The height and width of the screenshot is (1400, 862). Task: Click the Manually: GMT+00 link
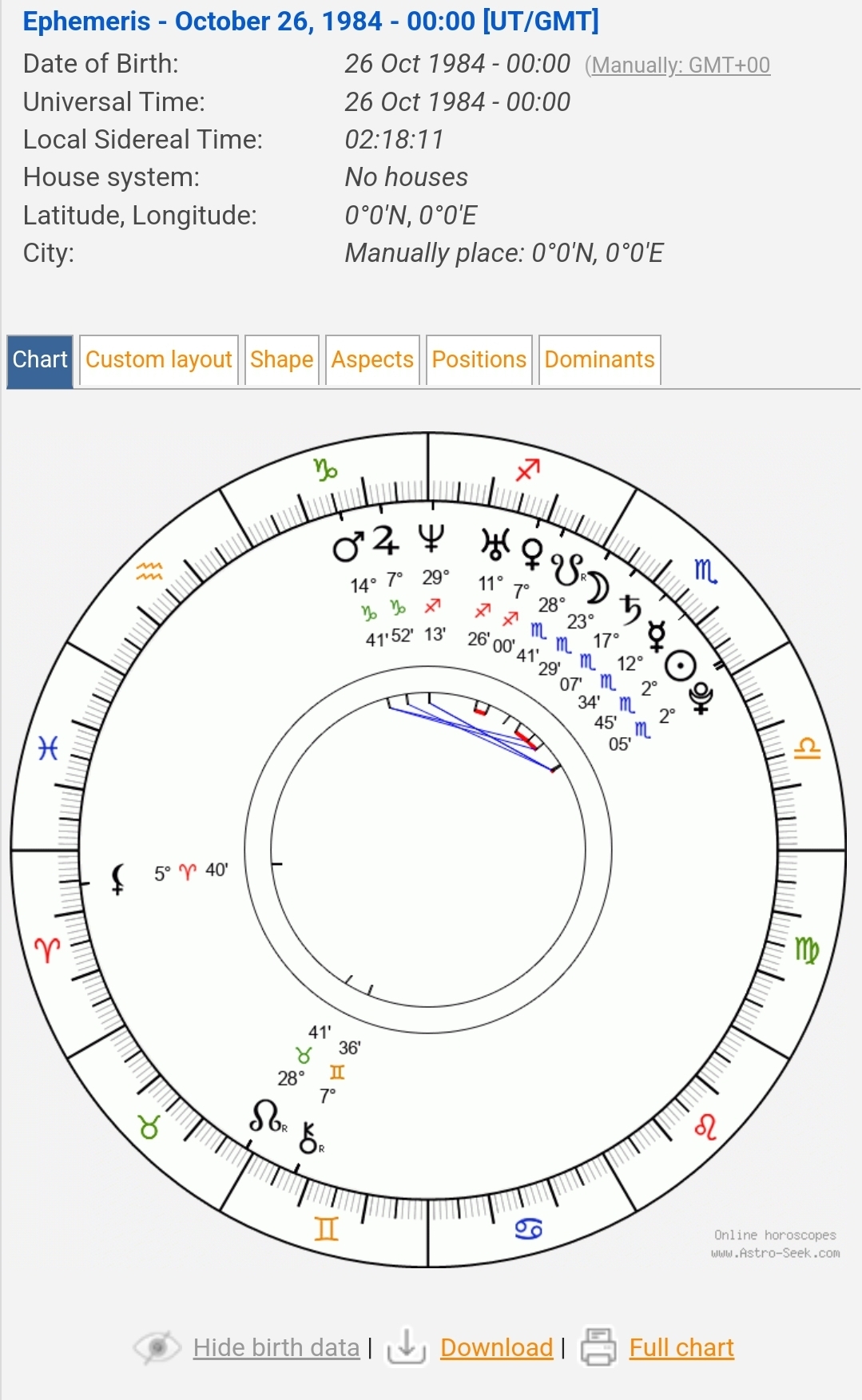[680, 65]
